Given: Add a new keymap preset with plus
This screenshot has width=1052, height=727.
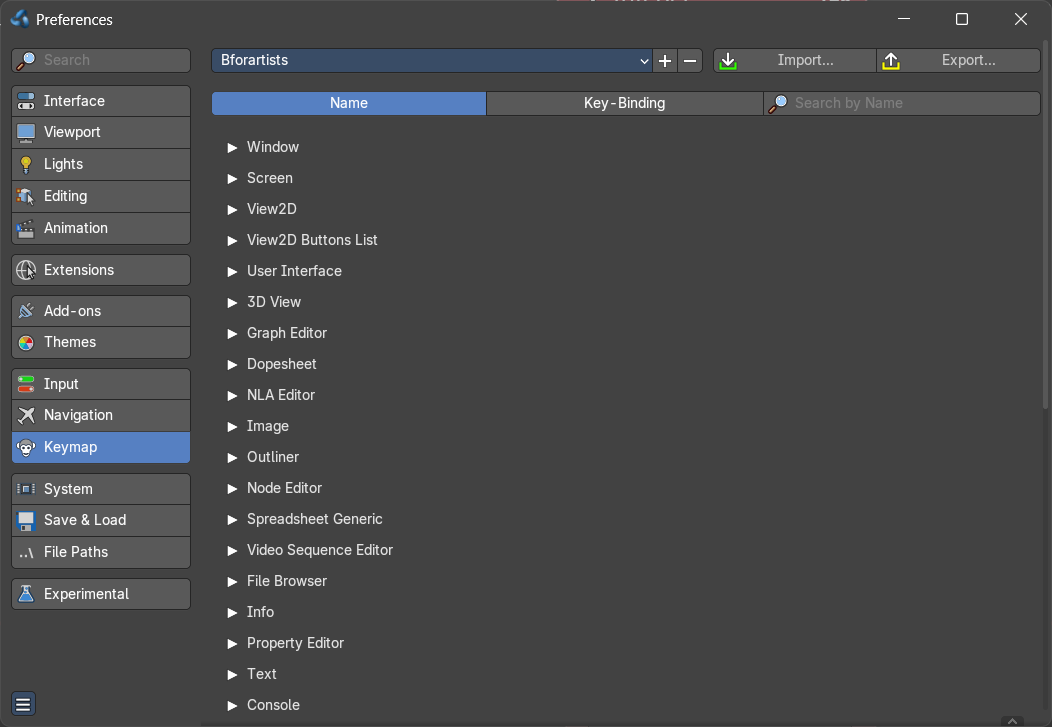Looking at the screenshot, I should pos(665,60).
